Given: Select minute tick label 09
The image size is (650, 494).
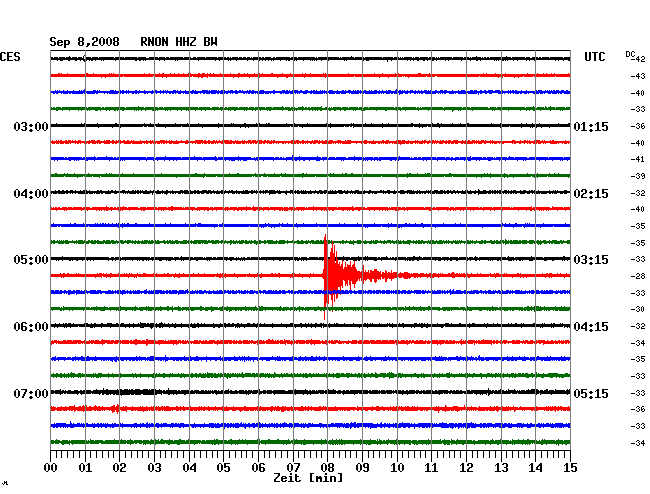Looking at the screenshot, I should click(x=362, y=467).
